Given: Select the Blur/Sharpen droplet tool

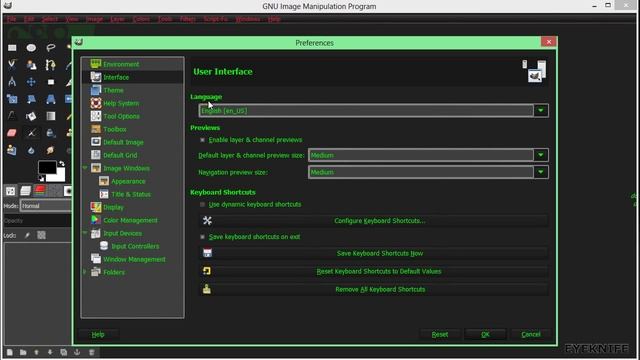Looking at the screenshot, I should coord(31,150).
